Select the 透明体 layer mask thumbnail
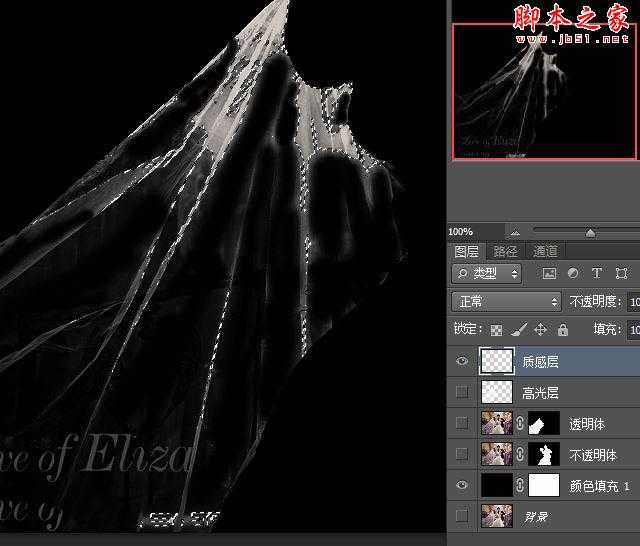640x546 pixels. click(544, 423)
